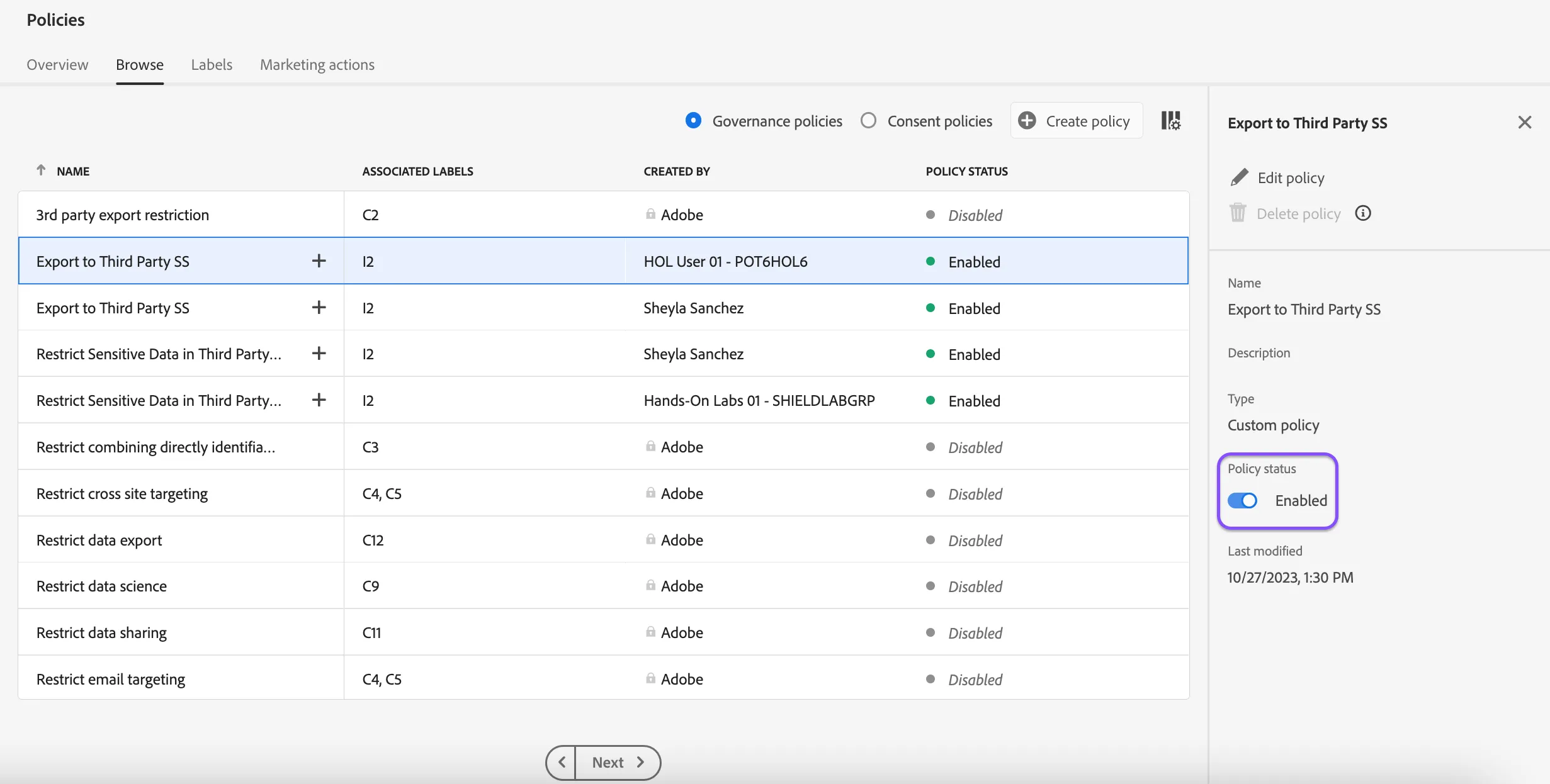
Task: Sort by the ASSOCIATED LABELS column header
Action: tap(417, 171)
